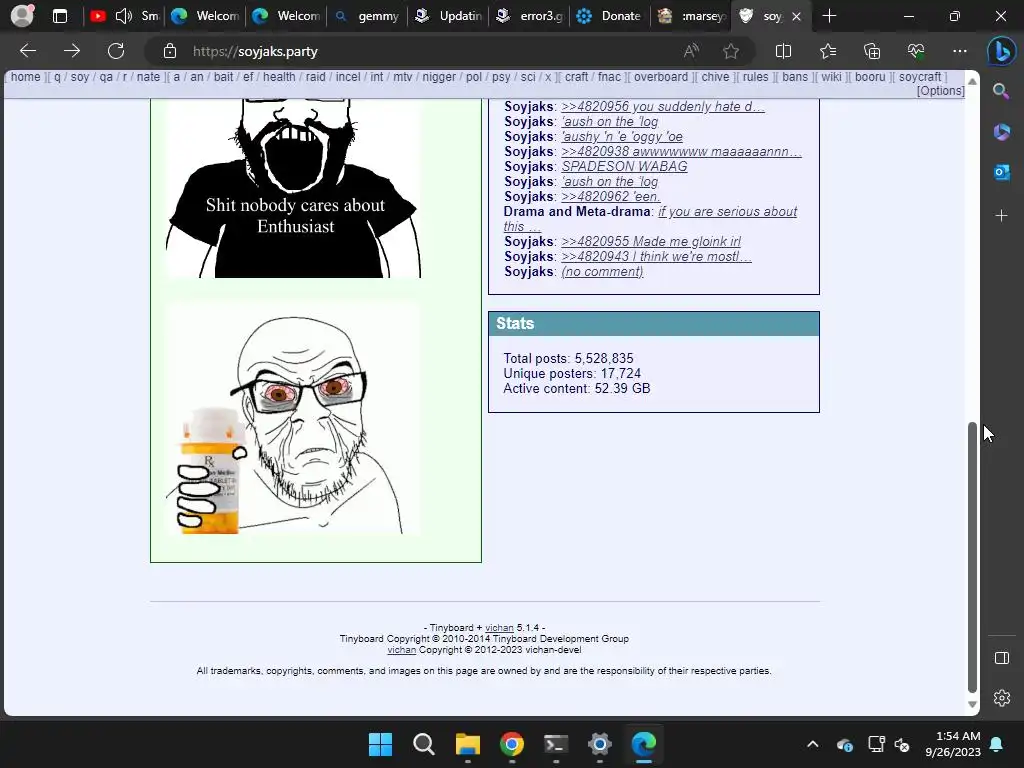Open Browser essentials heart icon
This screenshot has height=768, width=1024.
(x=916, y=51)
